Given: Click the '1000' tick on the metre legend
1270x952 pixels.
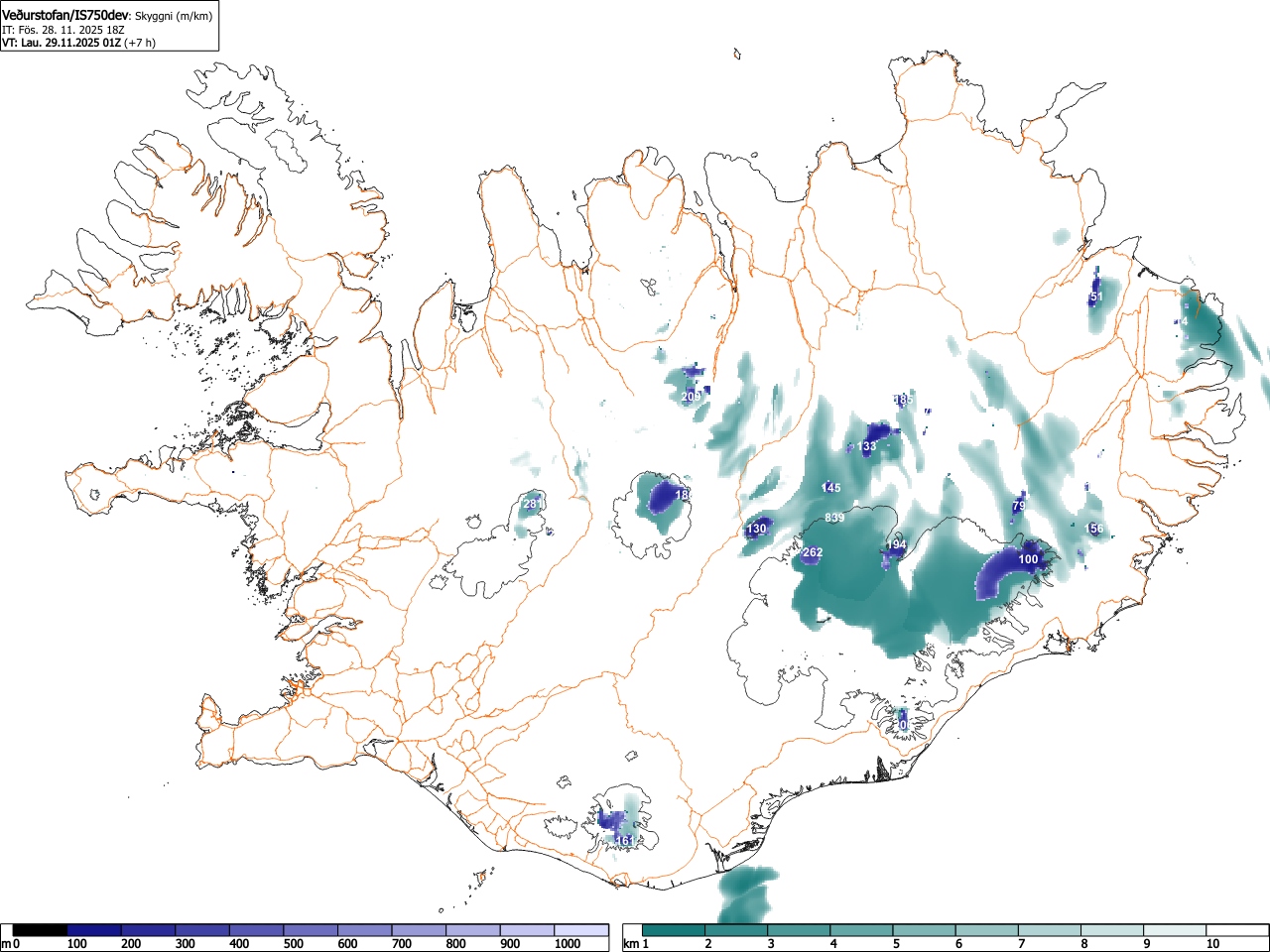Looking at the screenshot, I should click(568, 944).
